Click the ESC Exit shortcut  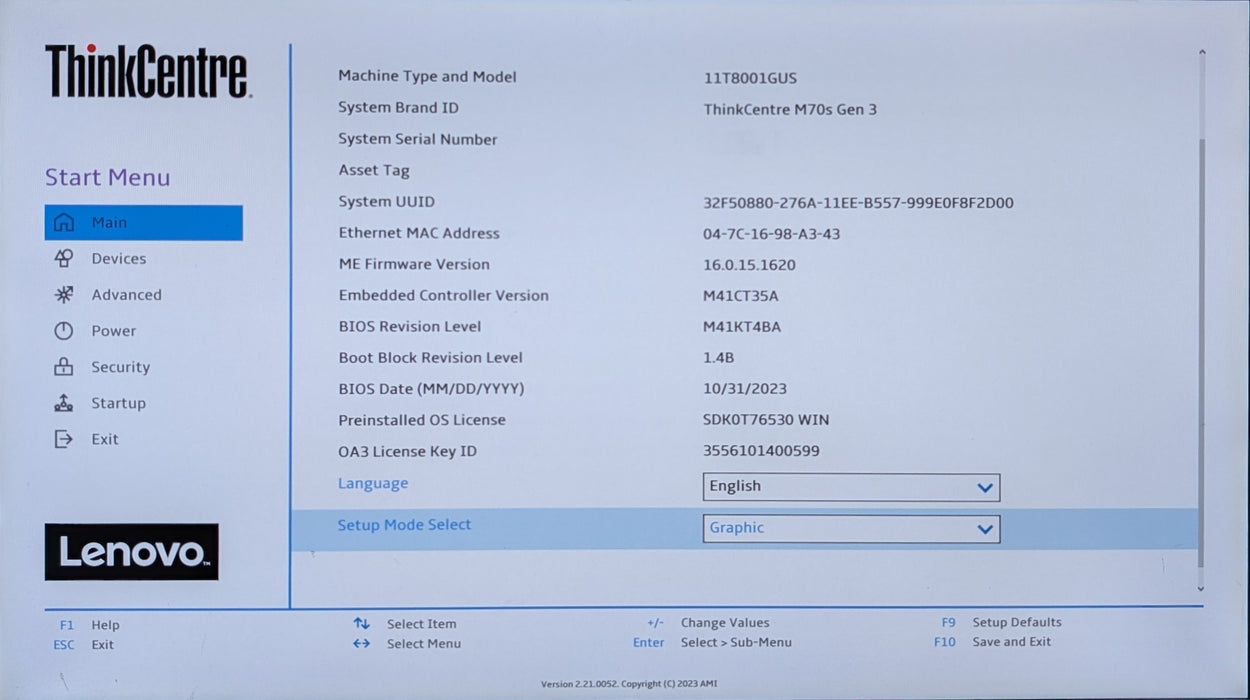(x=84, y=645)
